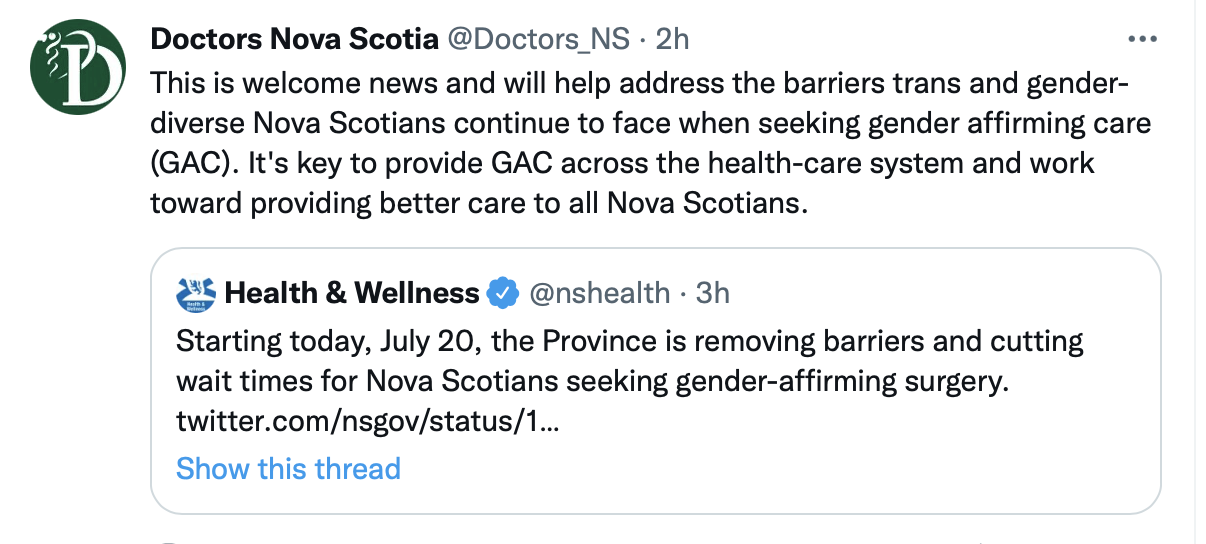Click the Health & Wellness account name

point(352,293)
